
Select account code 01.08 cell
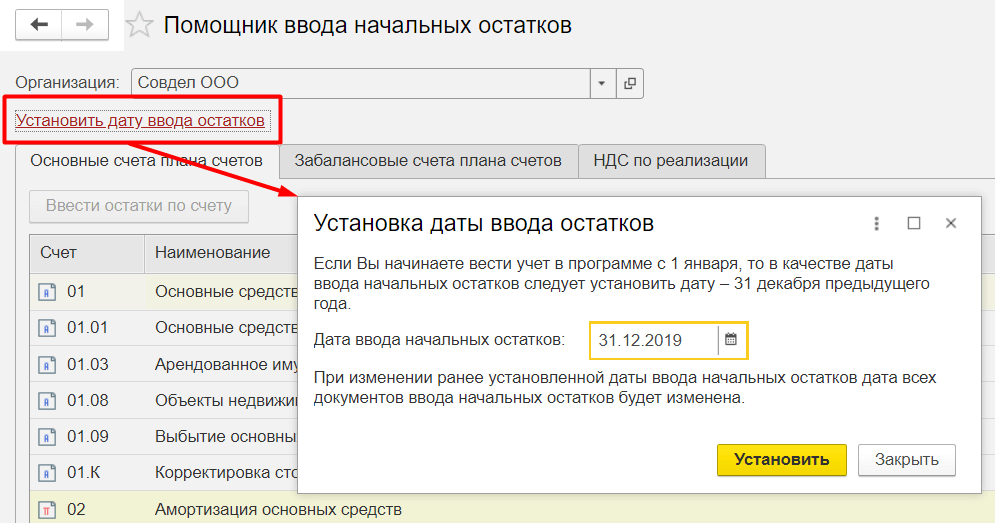click(87, 401)
